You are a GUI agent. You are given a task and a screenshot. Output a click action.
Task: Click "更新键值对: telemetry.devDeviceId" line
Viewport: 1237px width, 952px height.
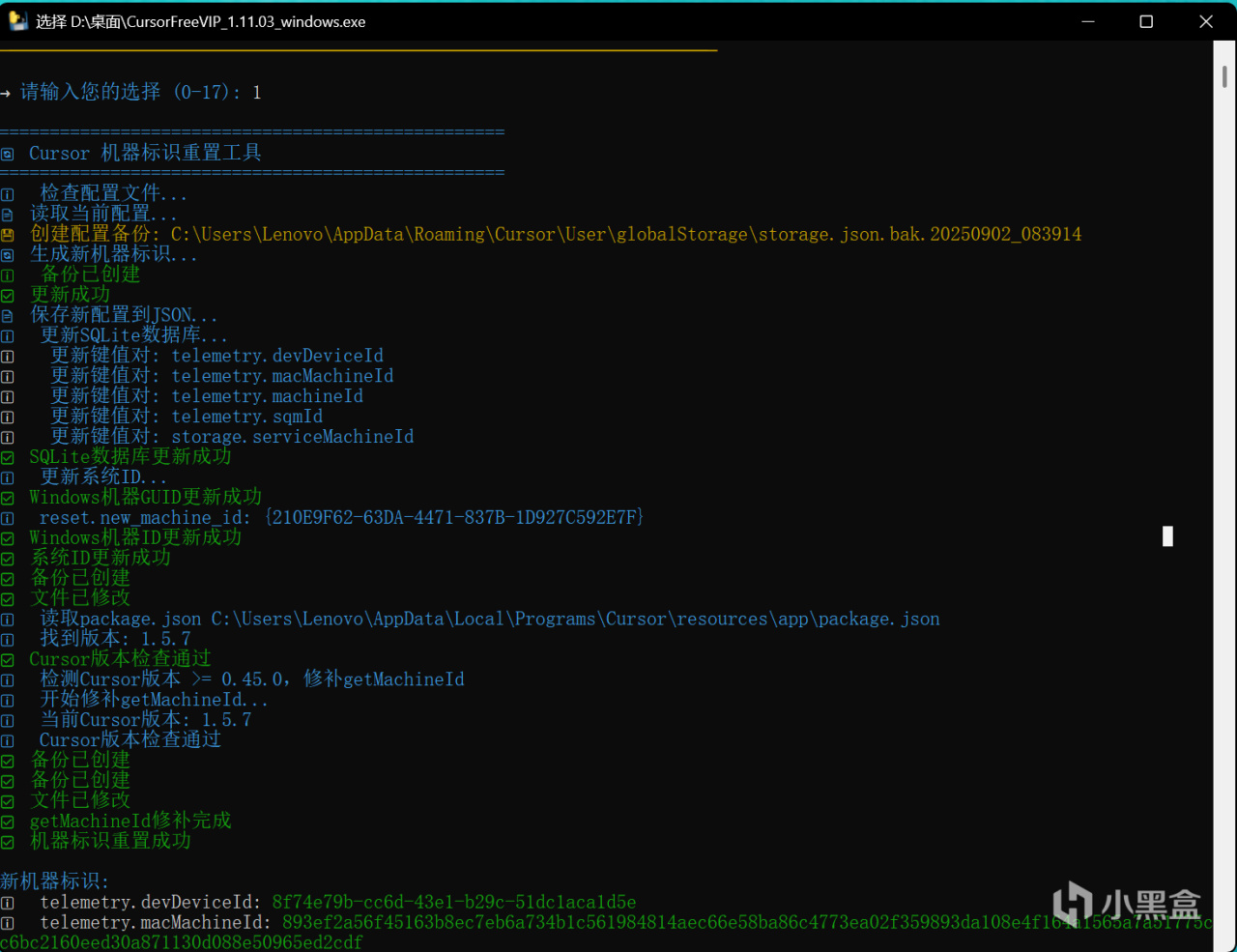pyautogui.click(x=217, y=356)
